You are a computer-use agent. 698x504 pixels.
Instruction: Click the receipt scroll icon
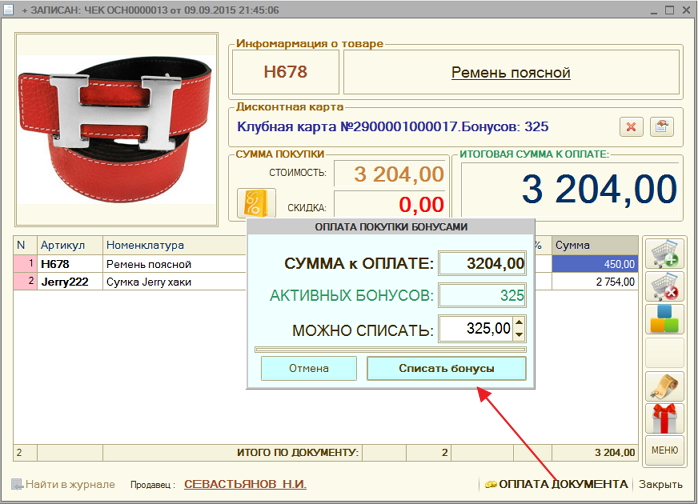(664, 386)
